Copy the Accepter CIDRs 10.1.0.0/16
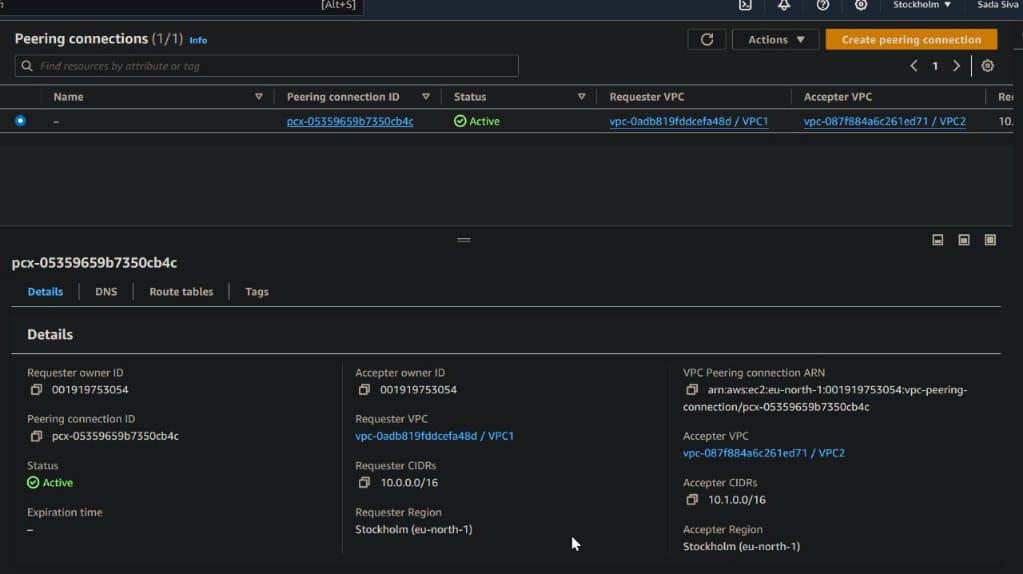Image resolution: width=1023 pixels, height=574 pixels. pos(692,500)
